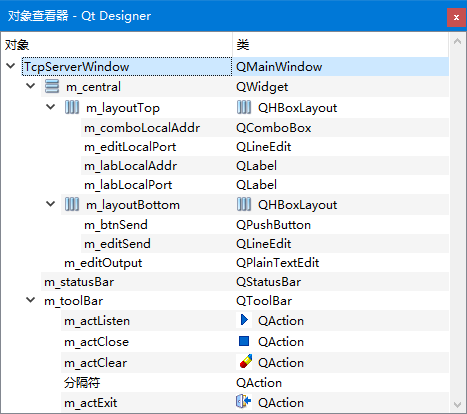Click the m_layoutTop horizontal layout icon
Image resolution: width=467 pixels, height=414 pixels.
72,107
